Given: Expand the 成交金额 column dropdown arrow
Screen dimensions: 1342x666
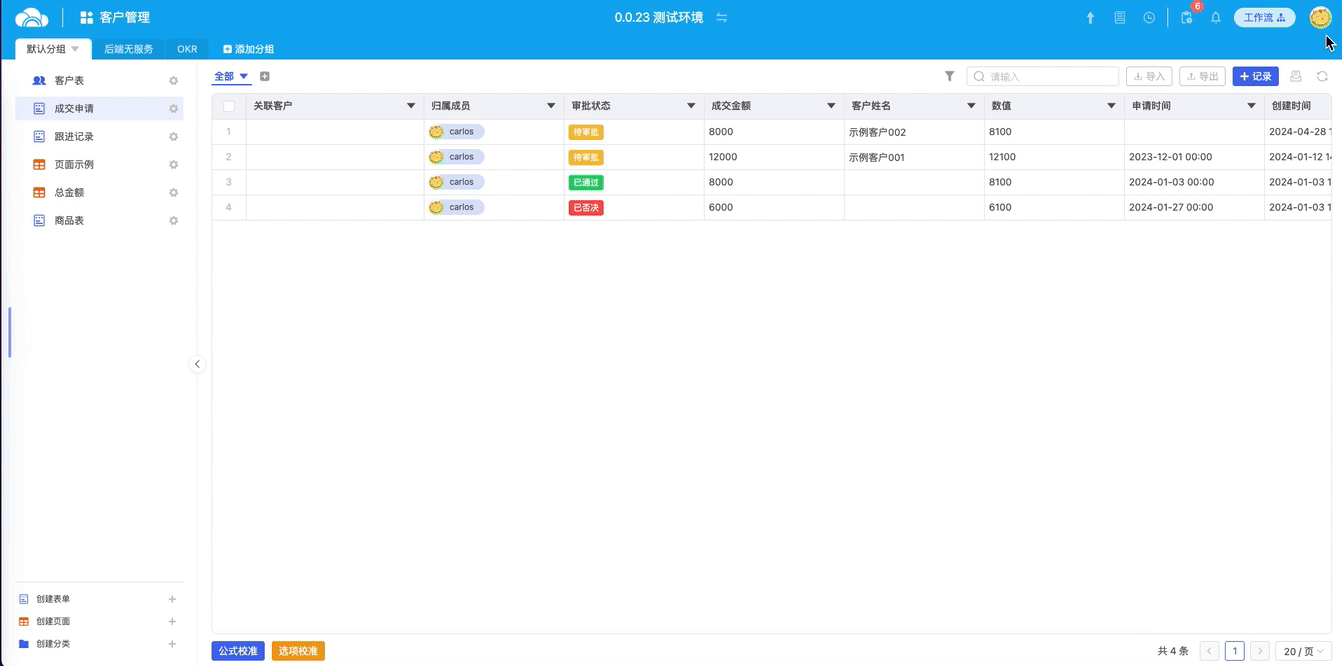Looking at the screenshot, I should tap(831, 106).
